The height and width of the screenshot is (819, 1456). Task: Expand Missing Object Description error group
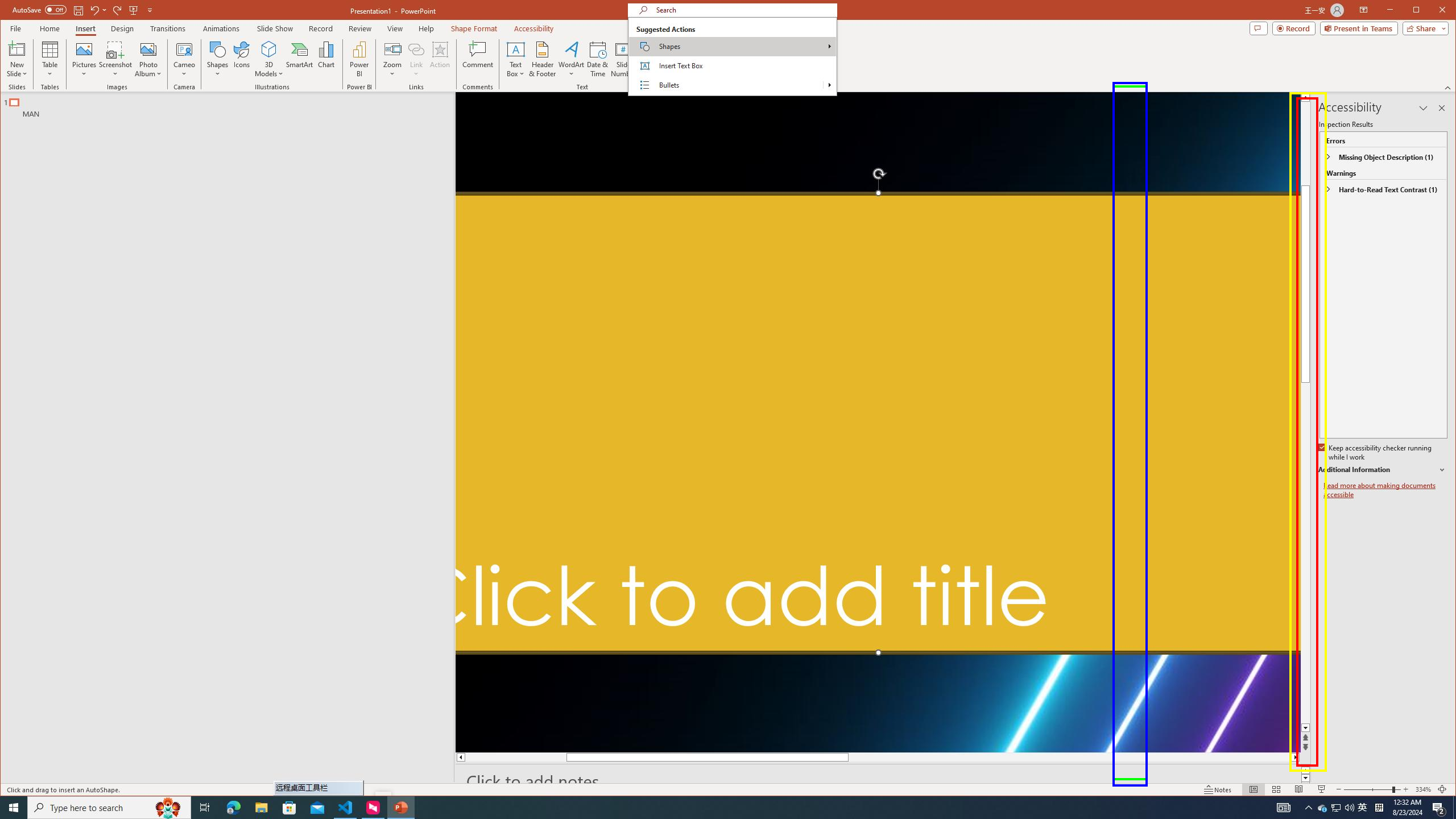click(1329, 157)
